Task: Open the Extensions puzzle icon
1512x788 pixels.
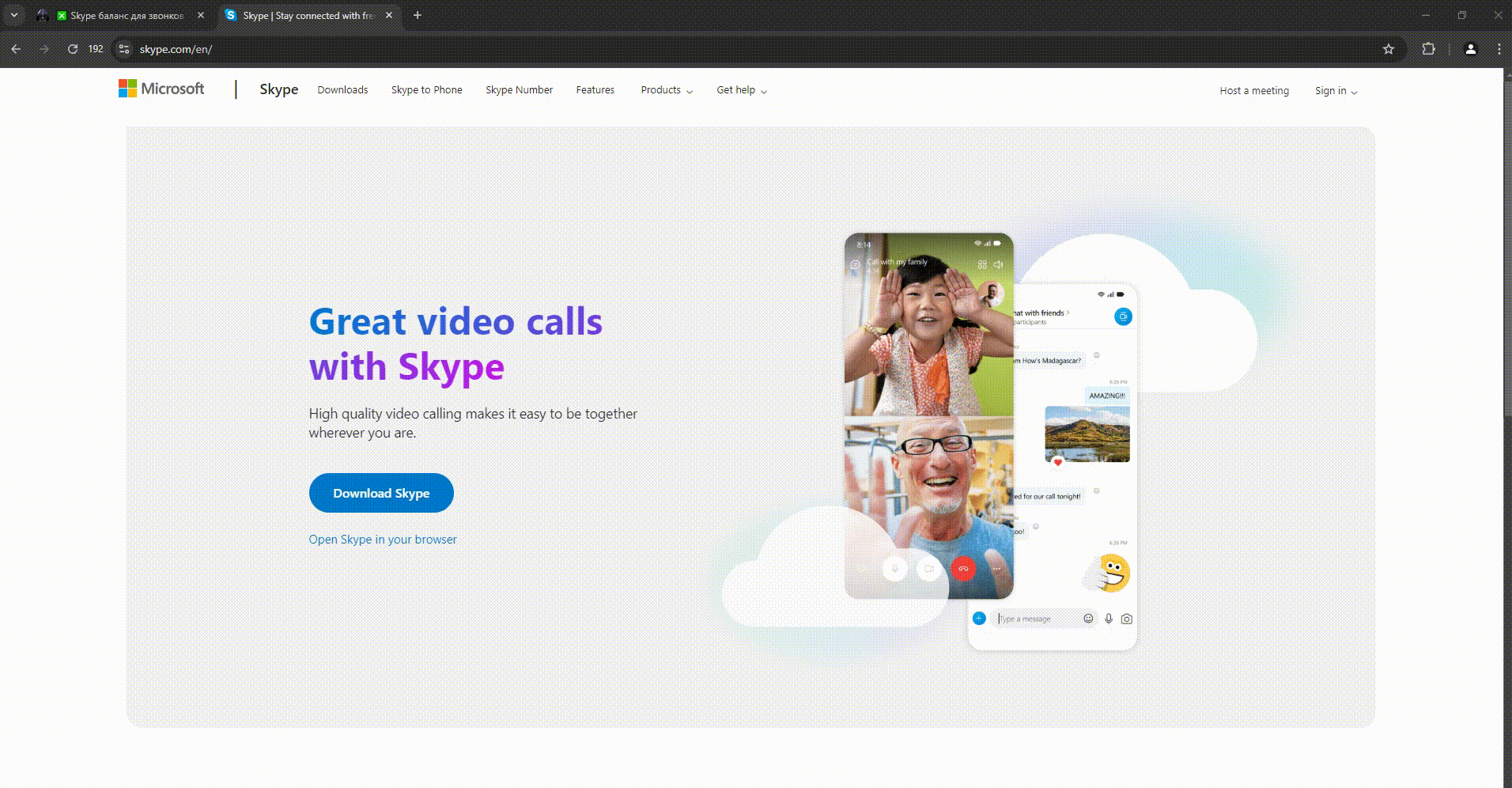Action: 1428,49
